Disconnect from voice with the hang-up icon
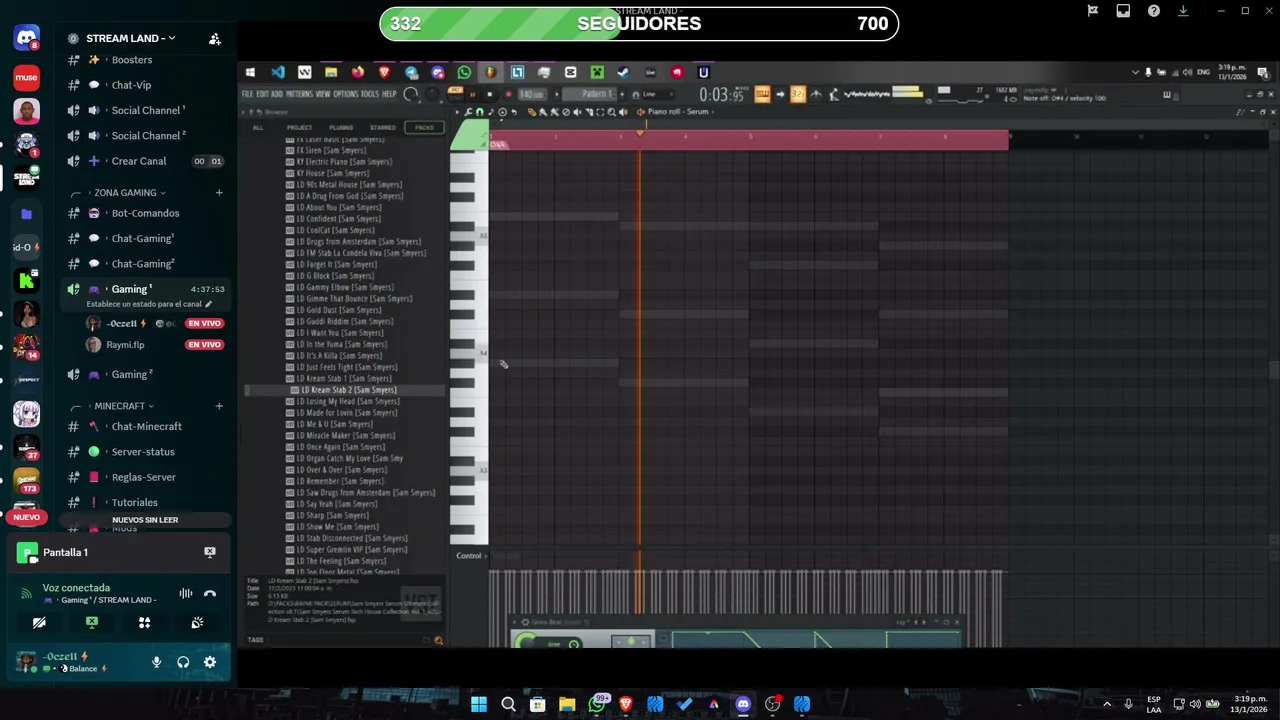 click(210, 593)
